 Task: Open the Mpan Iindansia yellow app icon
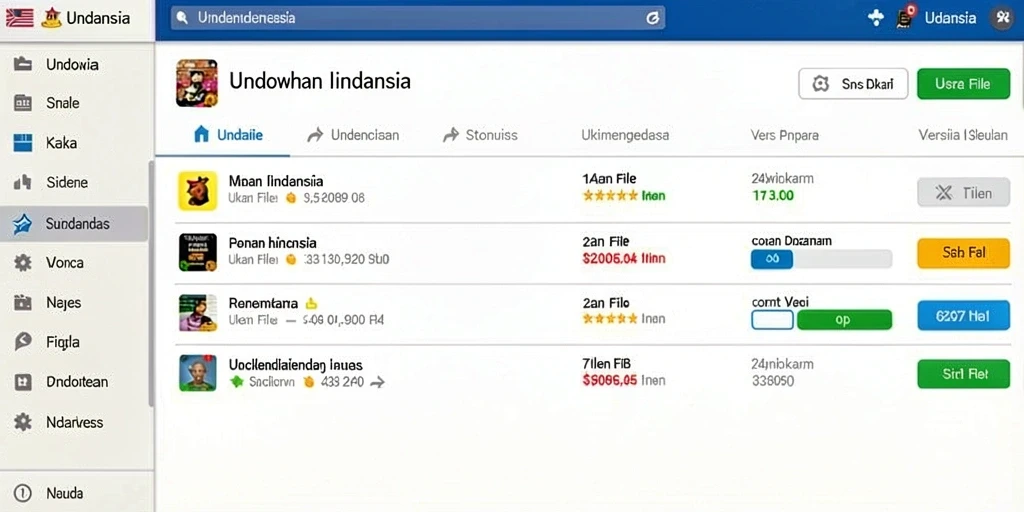click(x=197, y=191)
